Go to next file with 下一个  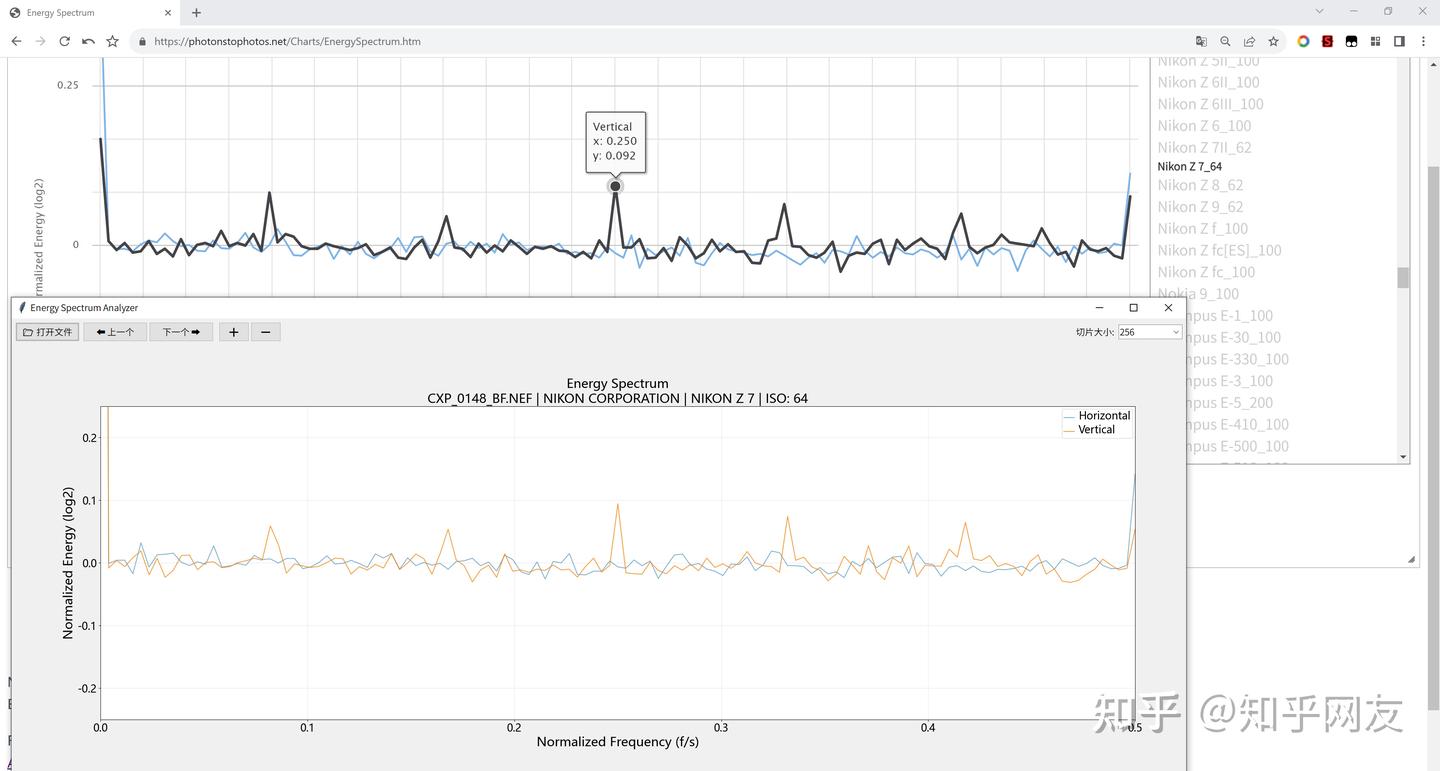(181, 332)
